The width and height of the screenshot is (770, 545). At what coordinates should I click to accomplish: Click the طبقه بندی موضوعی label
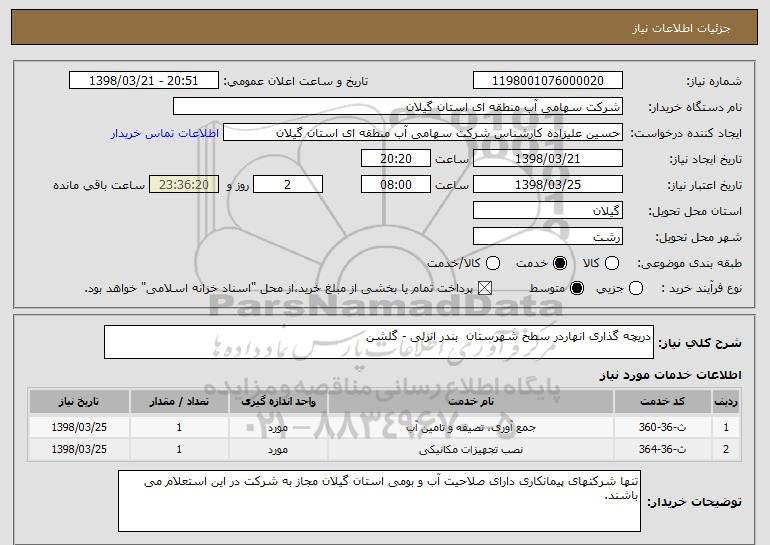tap(689, 264)
